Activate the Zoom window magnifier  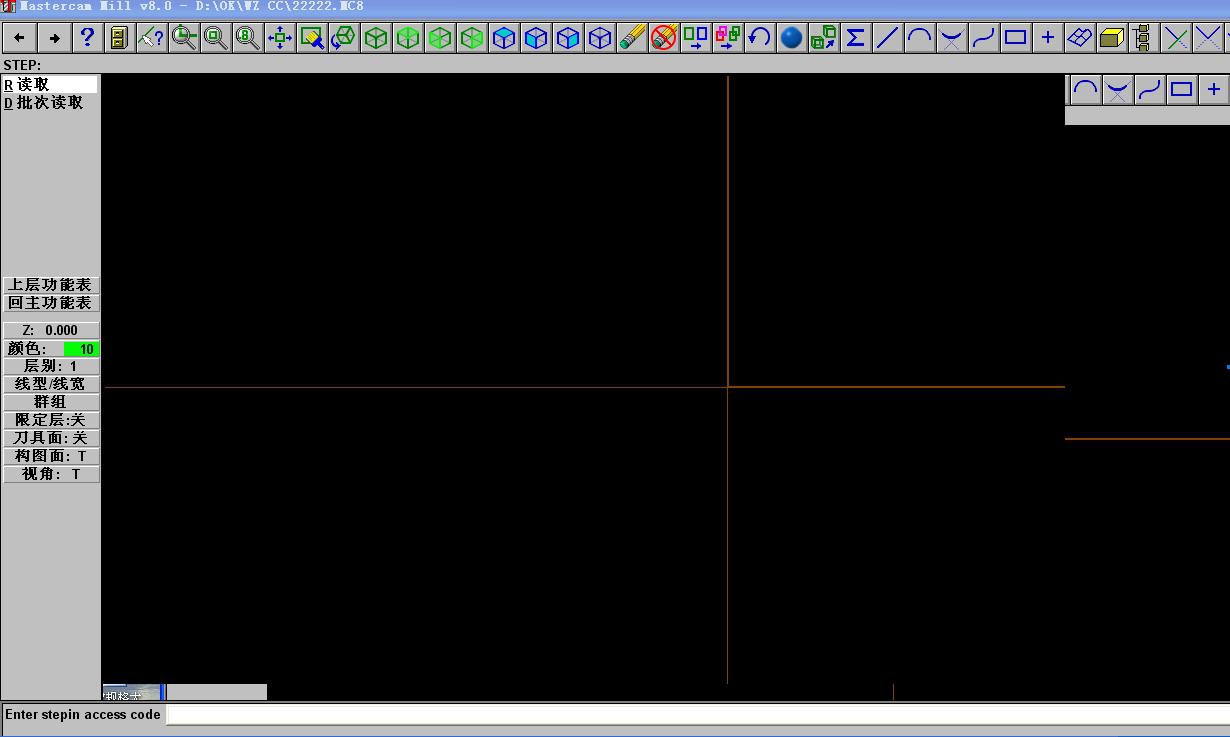click(x=183, y=38)
